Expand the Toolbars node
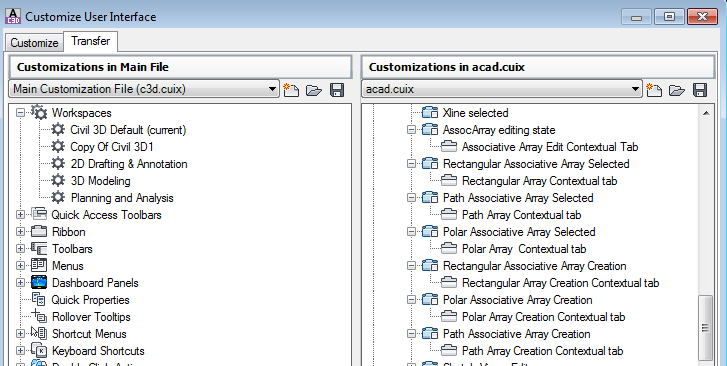Image resolution: width=727 pixels, height=366 pixels. pyautogui.click(x=20, y=249)
